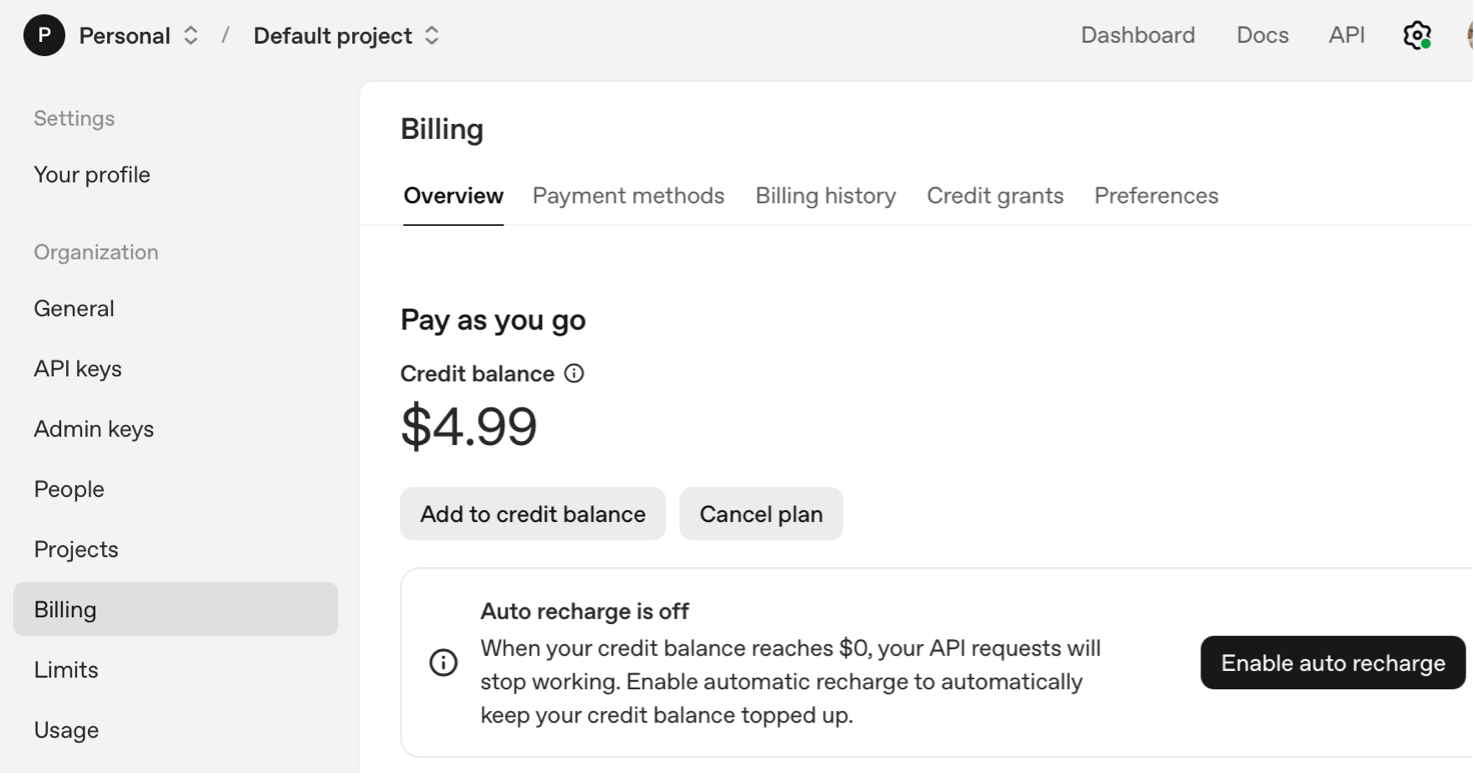
Task: Select the Credit grants tab
Action: 995,196
